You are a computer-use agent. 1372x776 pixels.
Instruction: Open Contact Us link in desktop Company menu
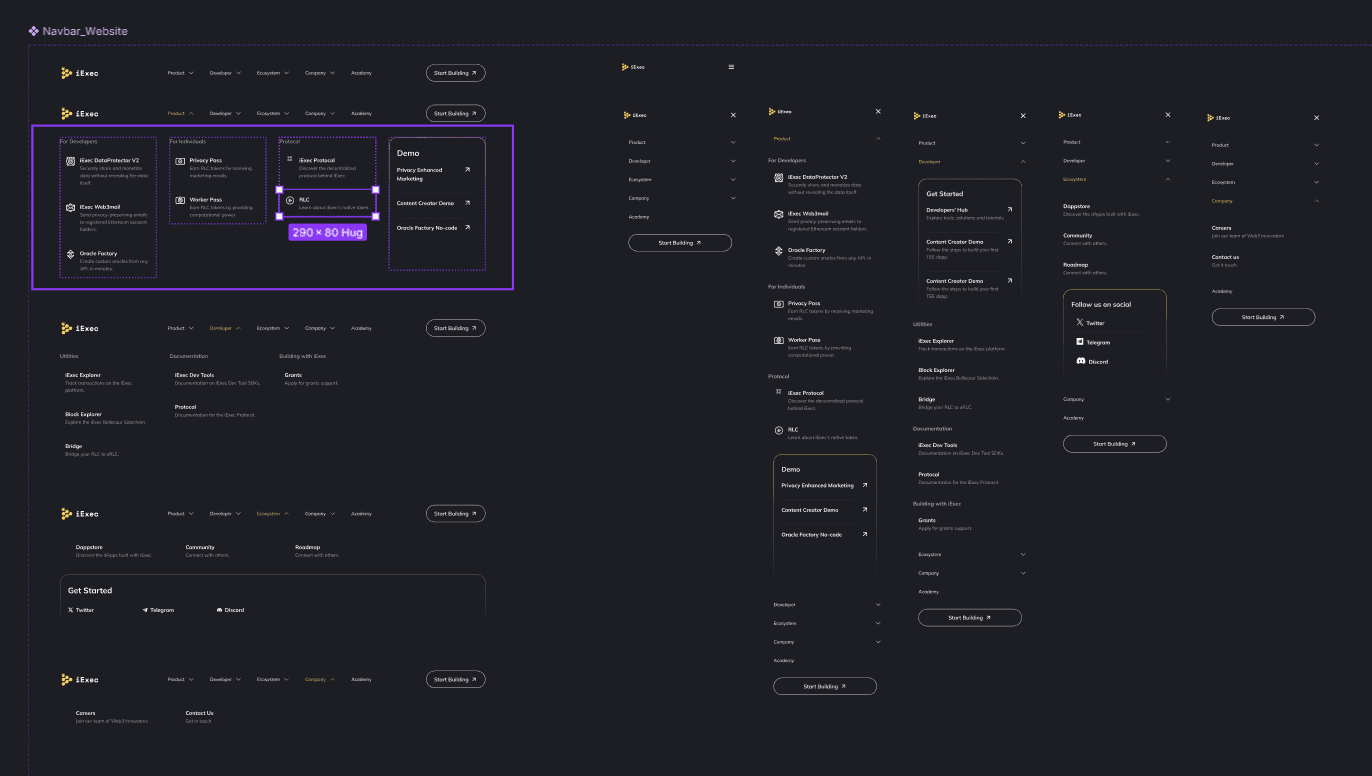point(200,713)
